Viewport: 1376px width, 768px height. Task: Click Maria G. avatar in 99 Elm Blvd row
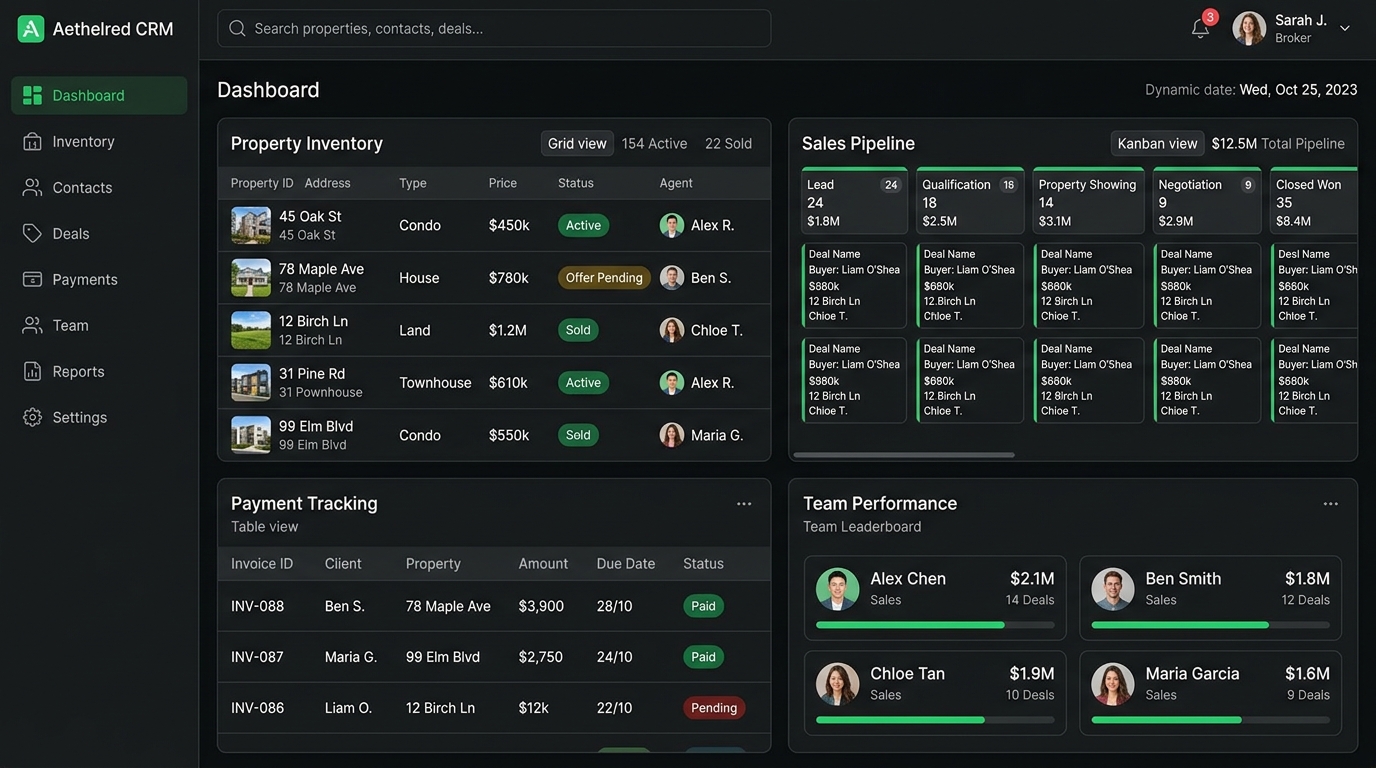(x=672, y=435)
